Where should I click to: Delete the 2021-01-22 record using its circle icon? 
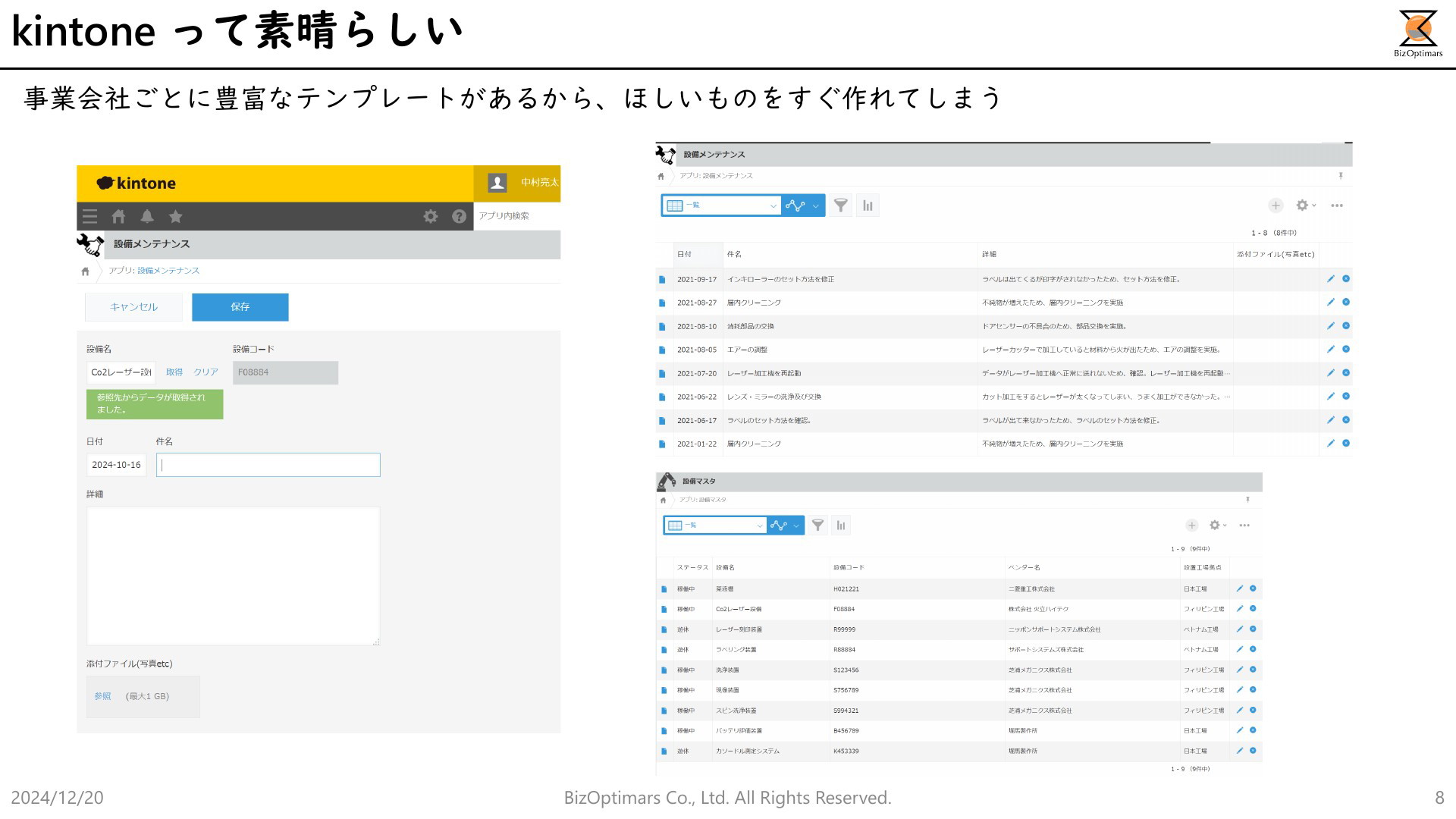click(1346, 444)
